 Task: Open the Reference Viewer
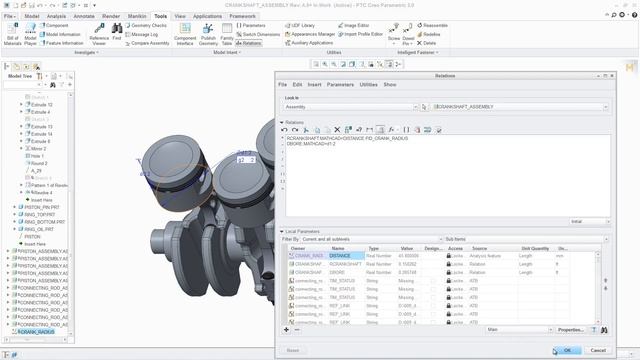tap(99, 34)
